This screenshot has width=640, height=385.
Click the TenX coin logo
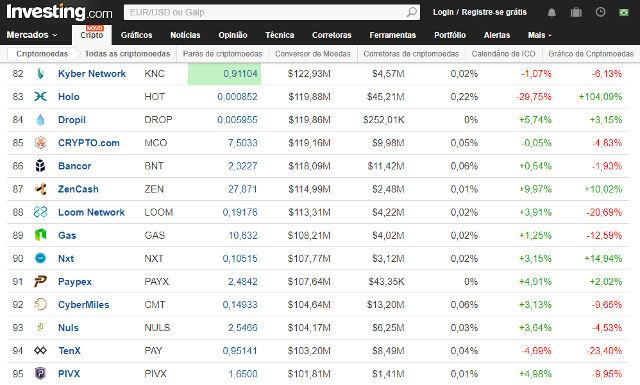[x=40, y=350]
